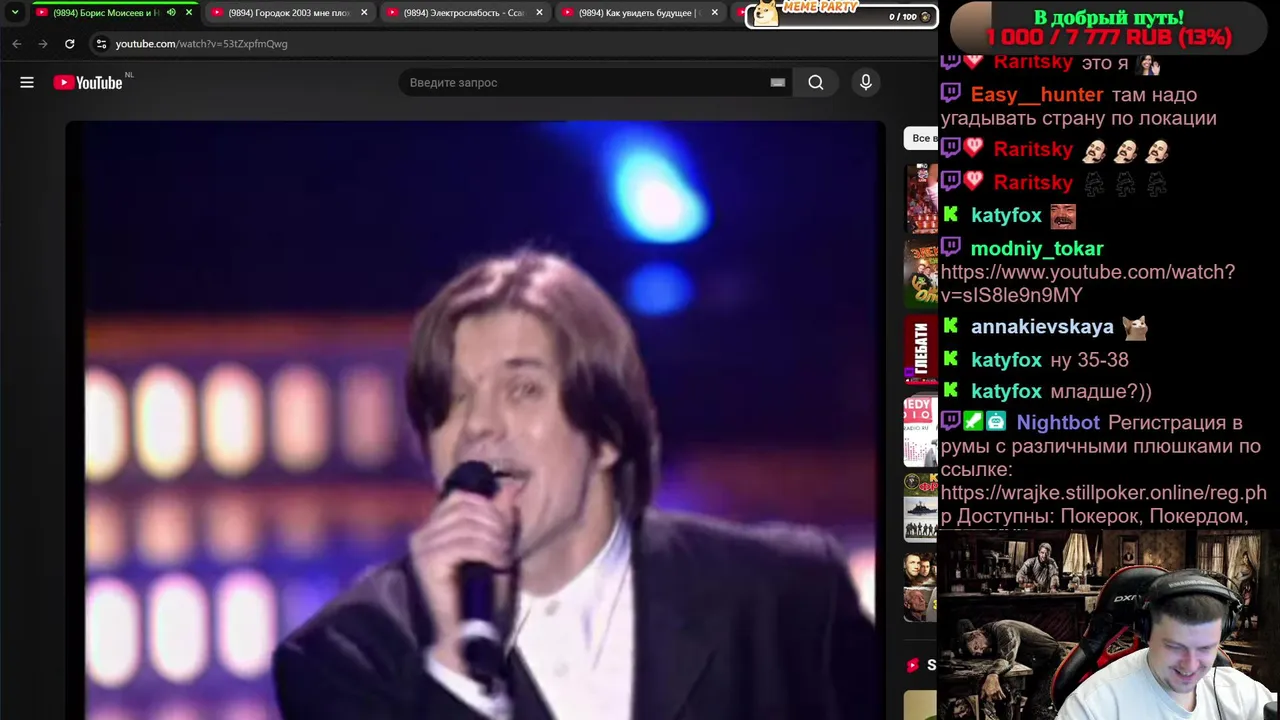
Task: Select the Все filter chip
Action: tap(922, 138)
